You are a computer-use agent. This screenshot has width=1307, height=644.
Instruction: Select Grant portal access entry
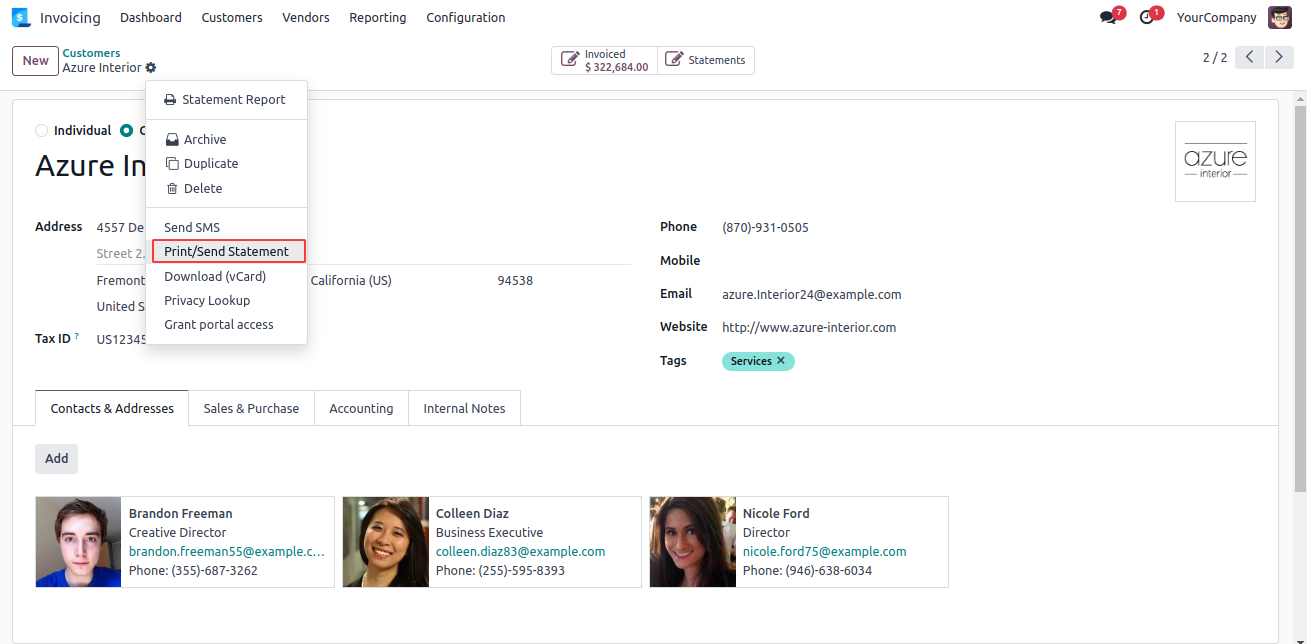click(226, 325)
